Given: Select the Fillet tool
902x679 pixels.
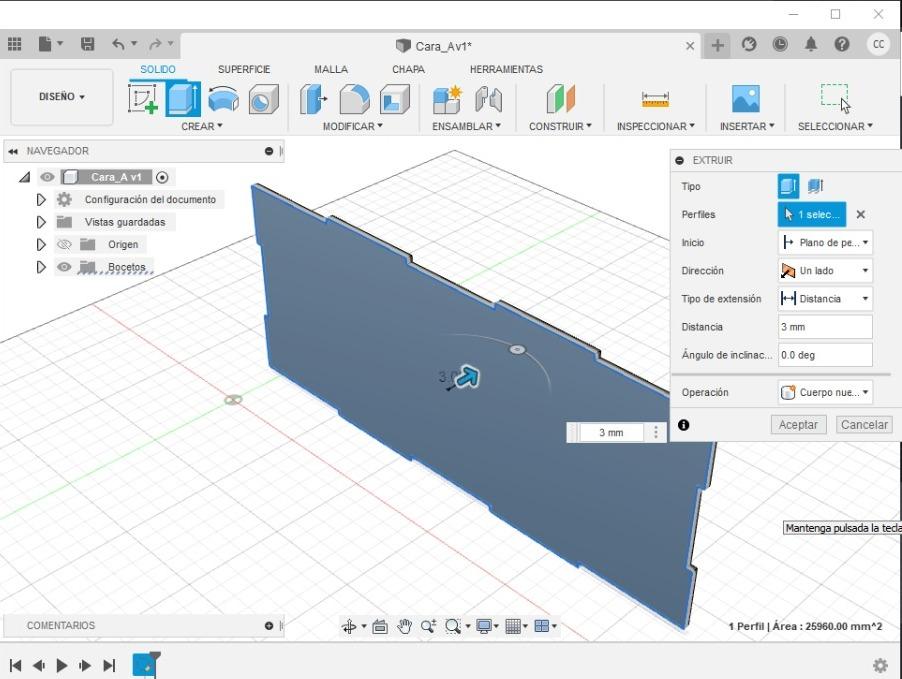Looking at the screenshot, I should (354, 99).
